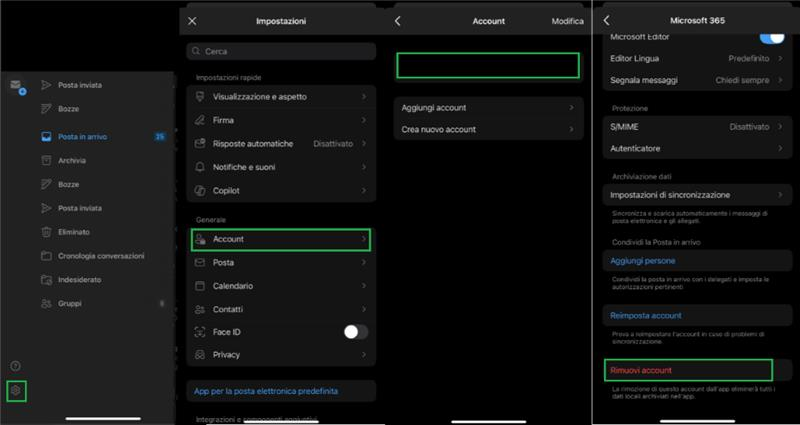800x425 pixels.
Task: Go back from Microsoft 365 screen
Action: pos(607,20)
